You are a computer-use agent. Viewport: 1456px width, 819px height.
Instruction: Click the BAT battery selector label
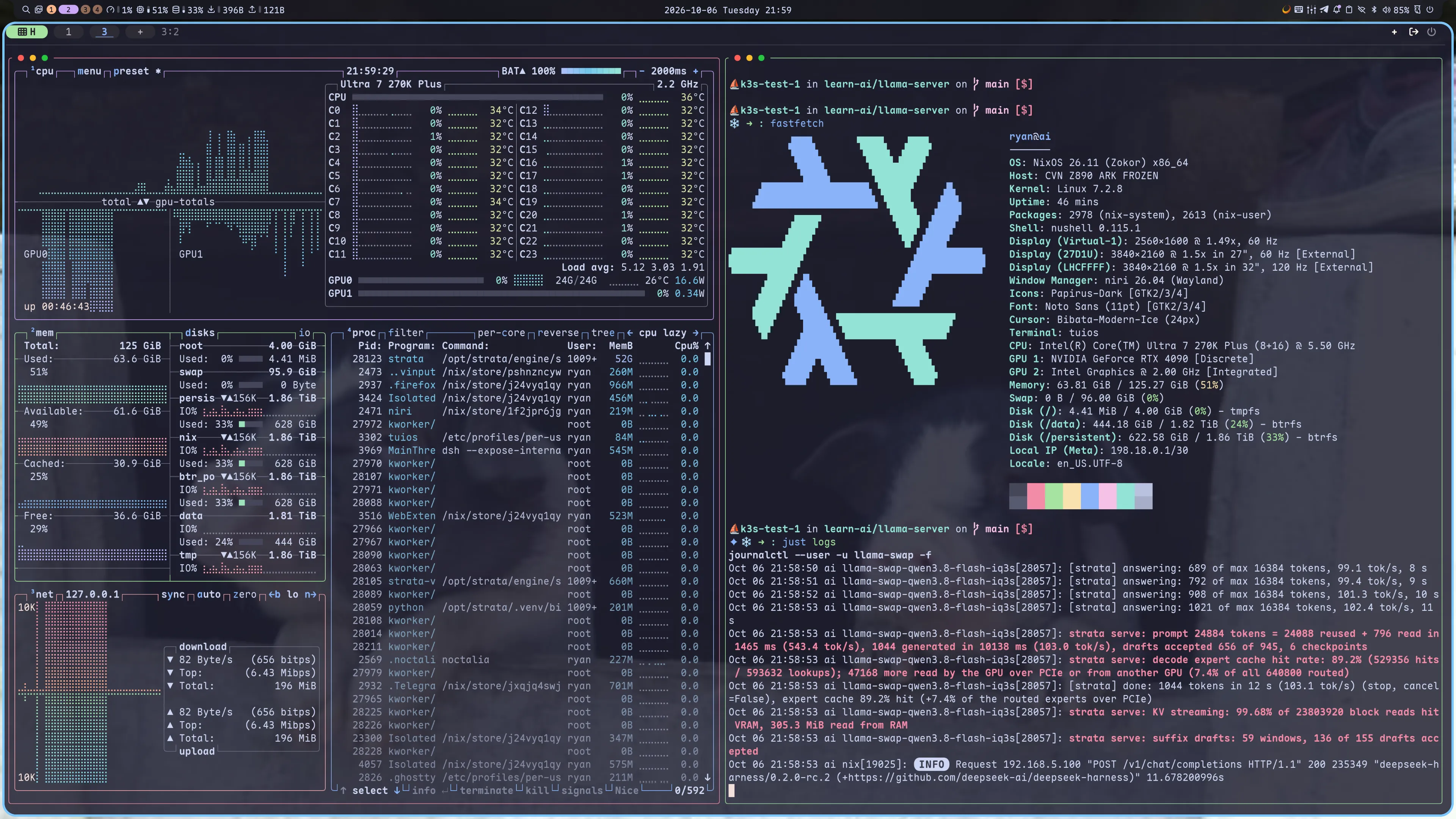tap(514, 71)
